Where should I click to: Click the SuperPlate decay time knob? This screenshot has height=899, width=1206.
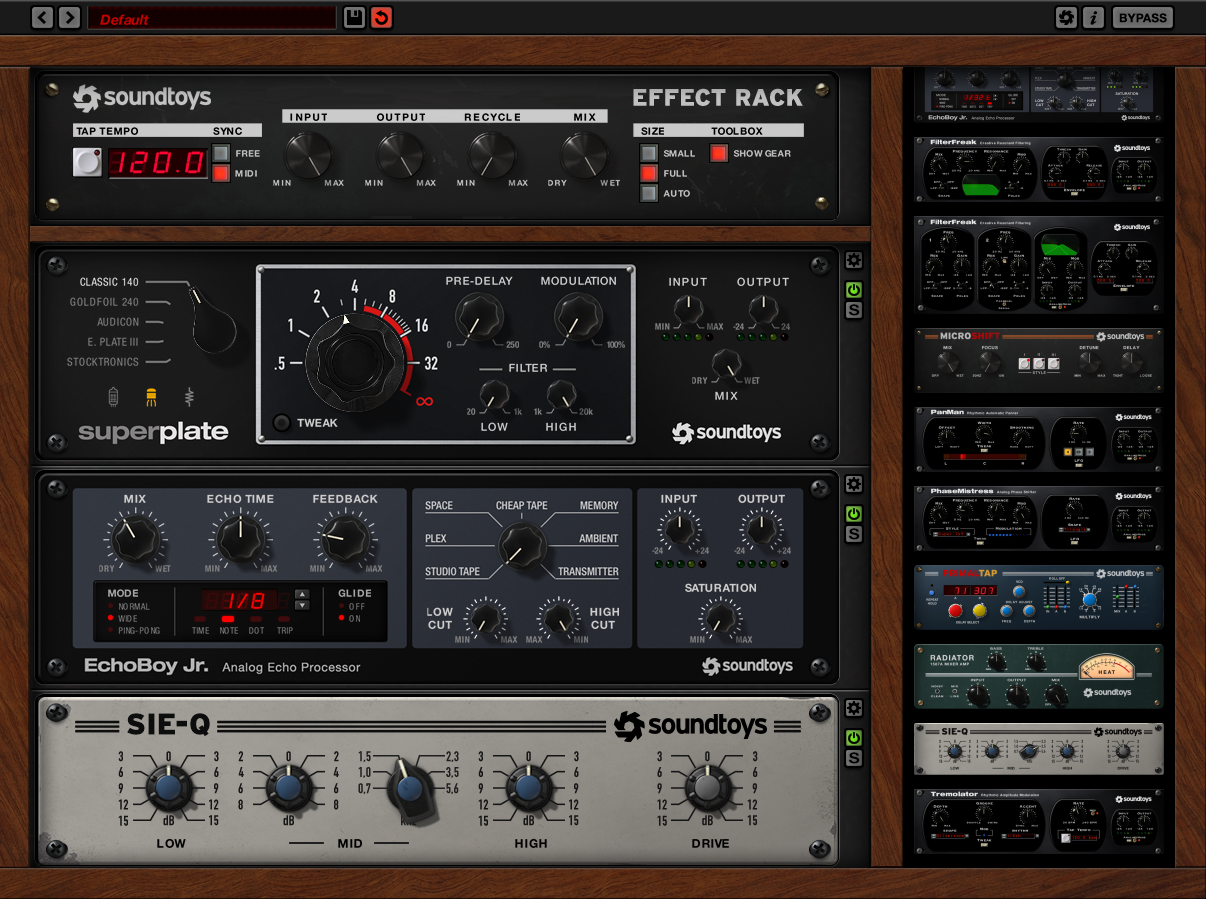click(x=353, y=363)
